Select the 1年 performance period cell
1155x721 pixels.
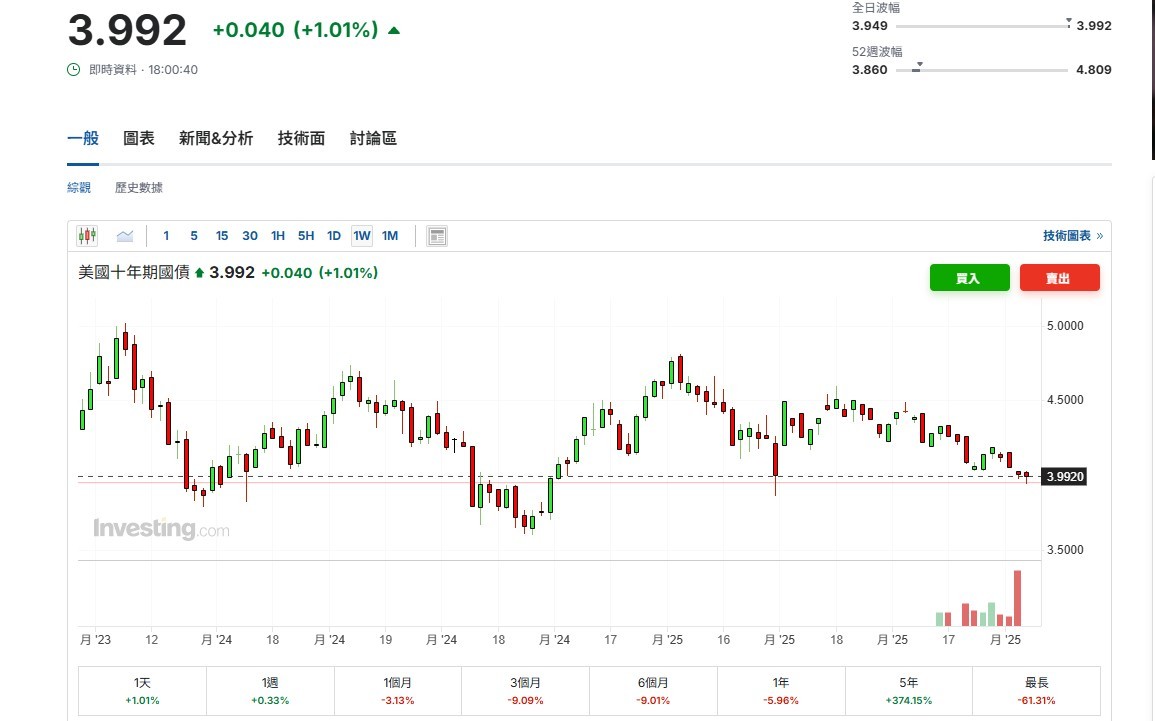pyautogui.click(x=780, y=691)
